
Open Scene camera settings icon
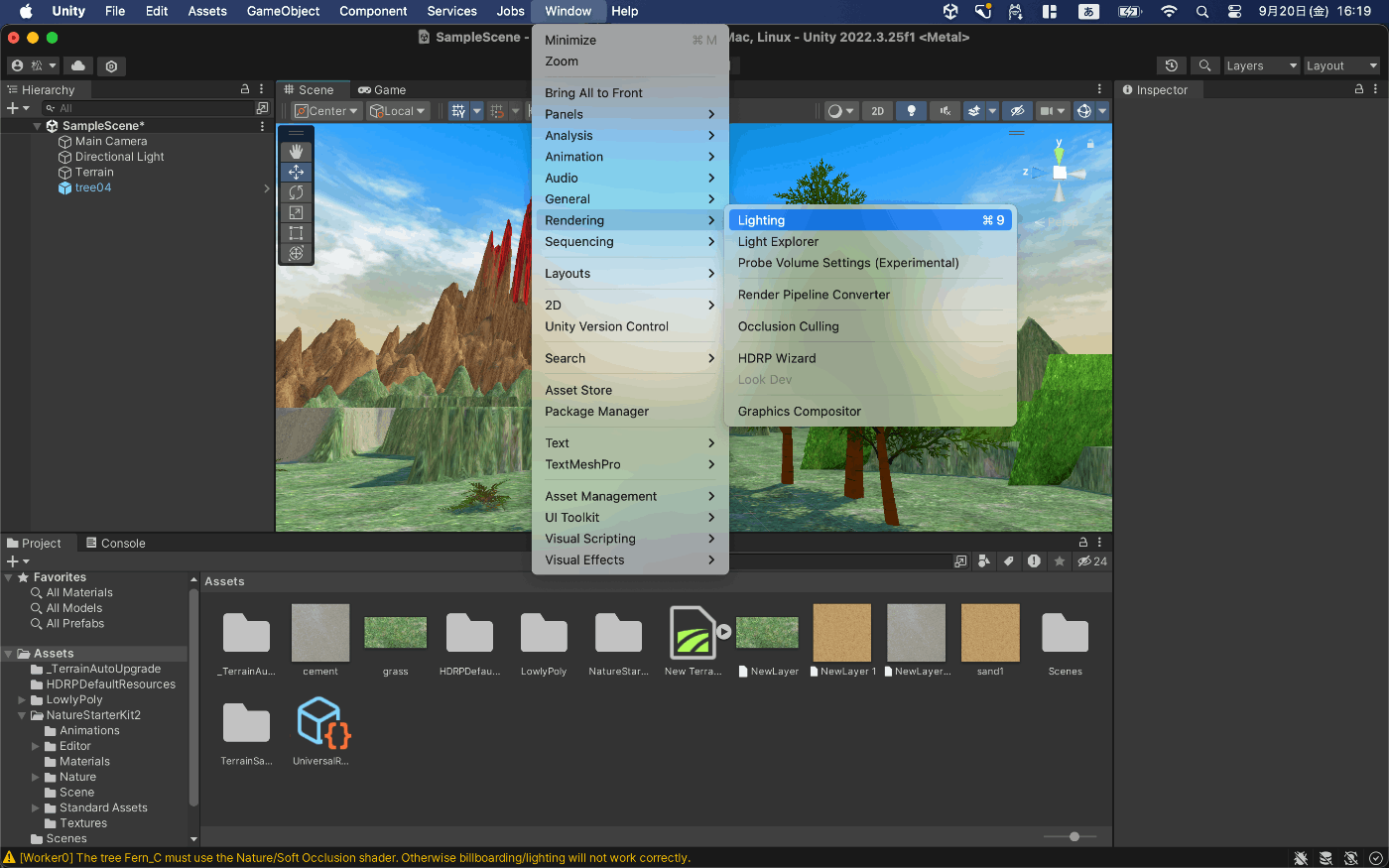1052,111
